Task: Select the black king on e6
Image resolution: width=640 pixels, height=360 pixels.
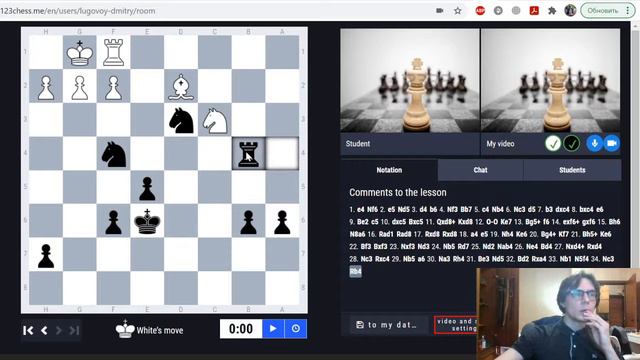Action: [147, 221]
